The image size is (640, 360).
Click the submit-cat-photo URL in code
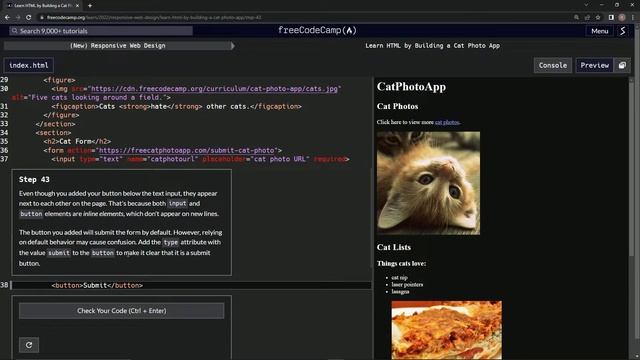[x=187, y=150]
